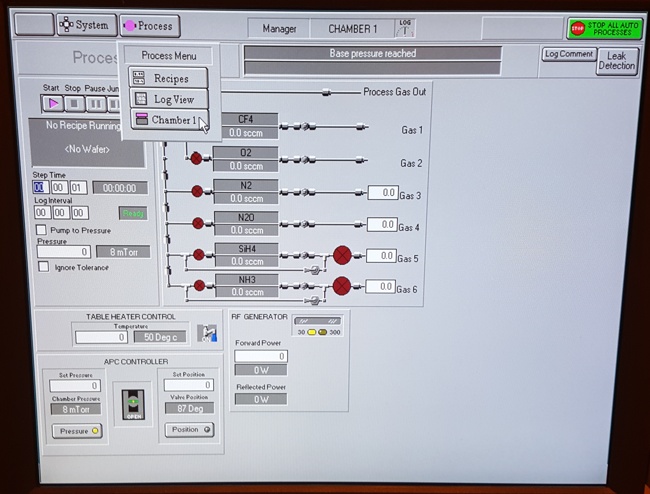Screen dimensions: 650x494
Task: Click the O2 gas line valve icon
Action: 197,158
